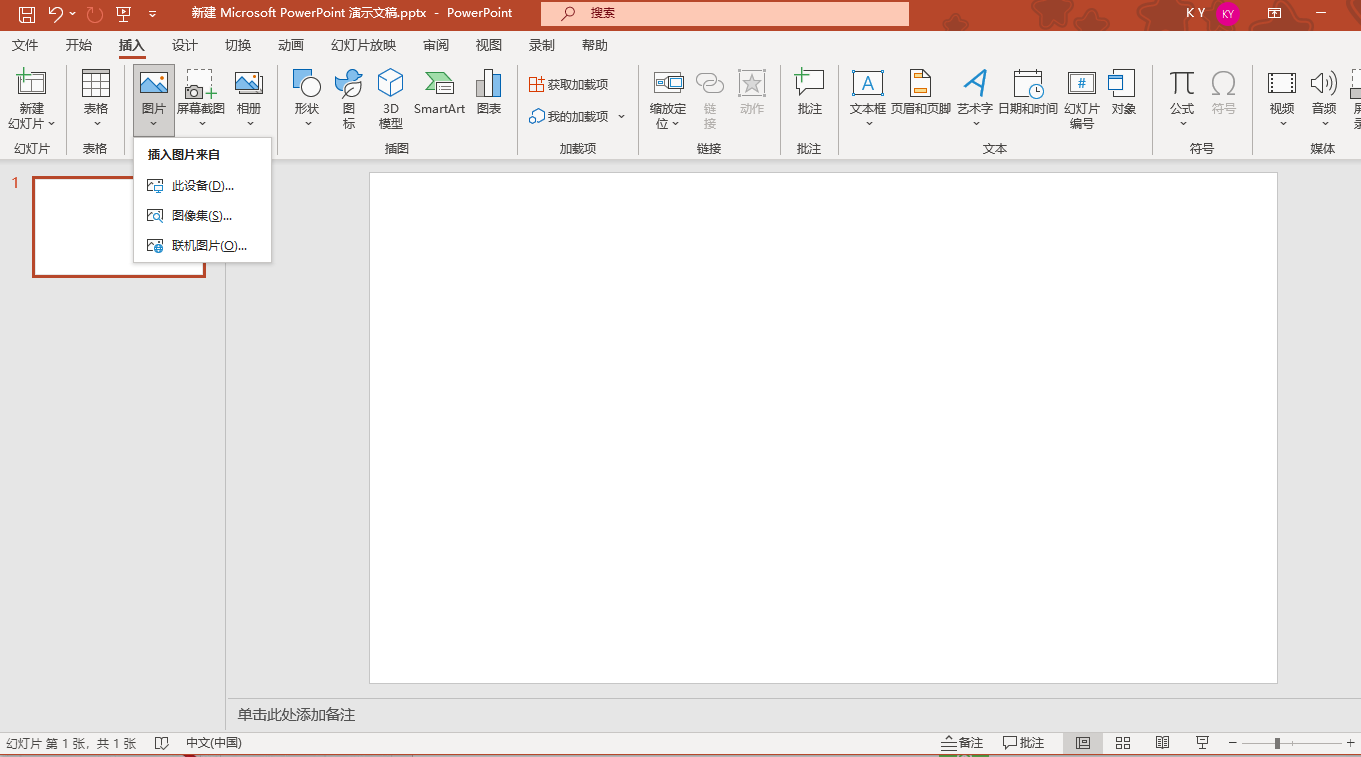Click zoom out minus button
The height and width of the screenshot is (757, 1361).
tap(1233, 743)
